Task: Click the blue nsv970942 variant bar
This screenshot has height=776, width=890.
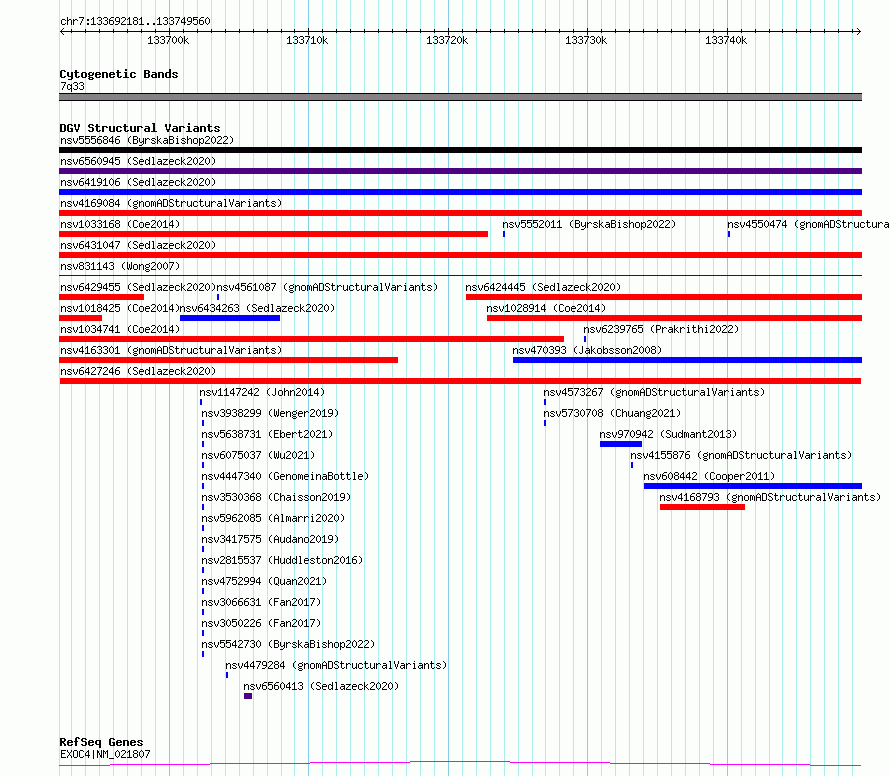Action: tap(621, 444)
